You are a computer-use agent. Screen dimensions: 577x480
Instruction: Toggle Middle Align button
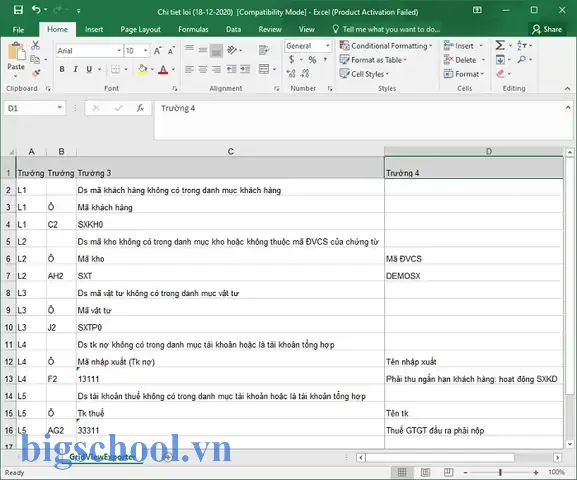tap(203, 50)
